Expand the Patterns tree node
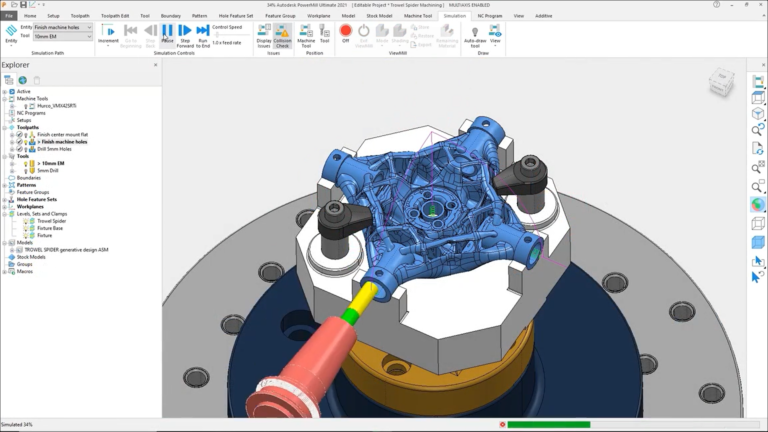This screenshot has width=768, height=432. pos(5,185)
